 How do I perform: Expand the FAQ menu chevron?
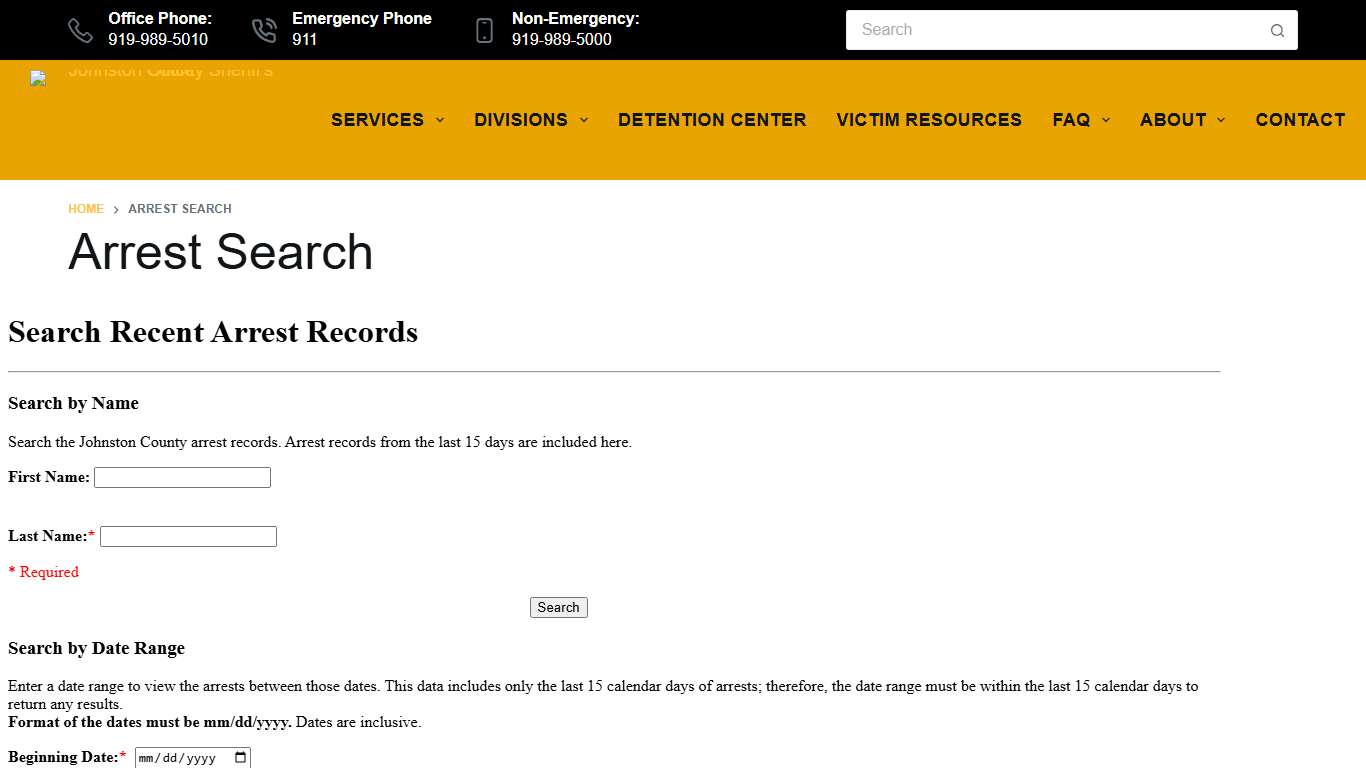click(x=1106, y=120)
